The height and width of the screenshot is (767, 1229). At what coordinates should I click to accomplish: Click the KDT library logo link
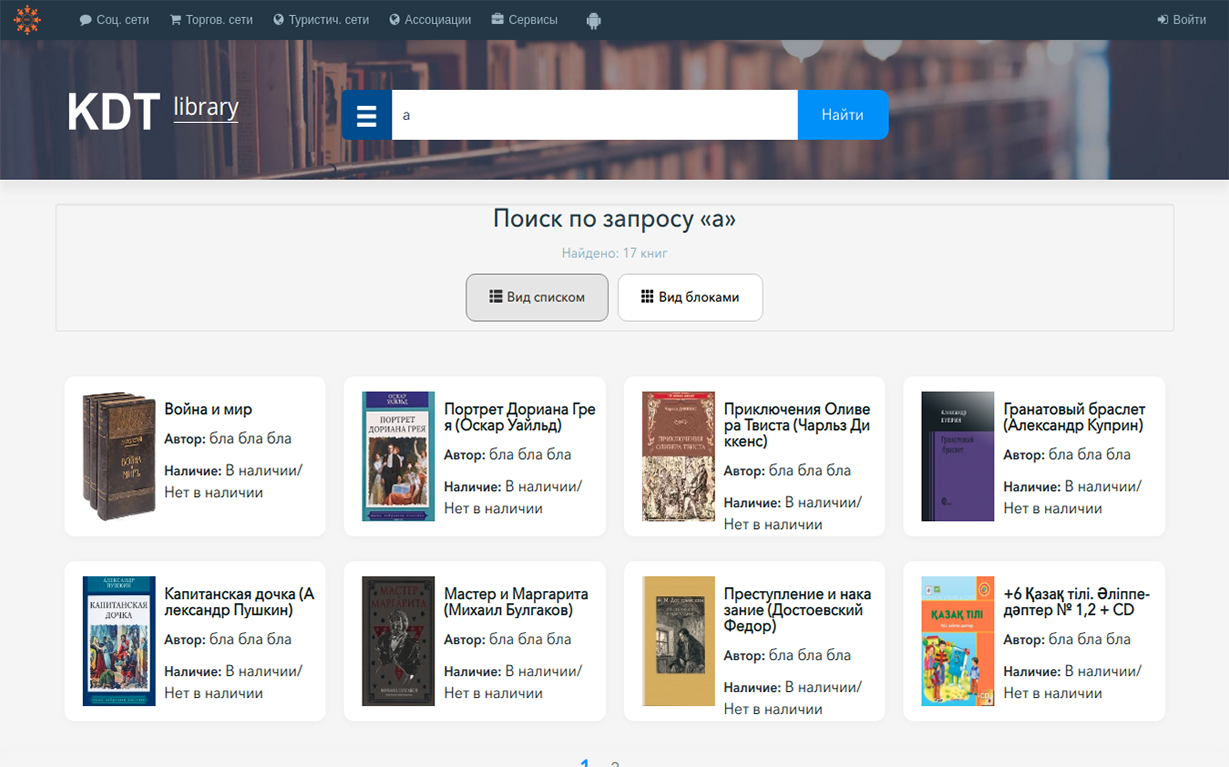pyautogui.click(x=153, y=110)
